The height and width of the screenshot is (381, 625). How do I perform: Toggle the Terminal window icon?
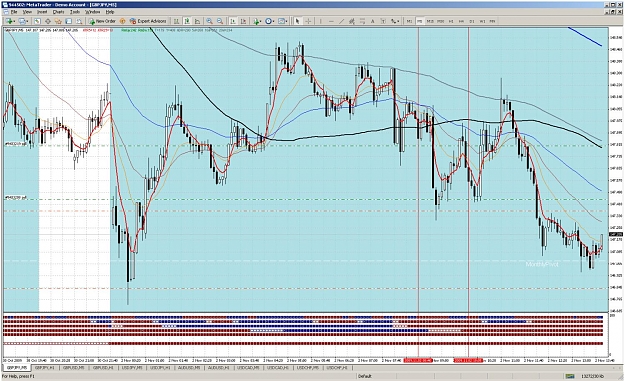tap(69, 21)
